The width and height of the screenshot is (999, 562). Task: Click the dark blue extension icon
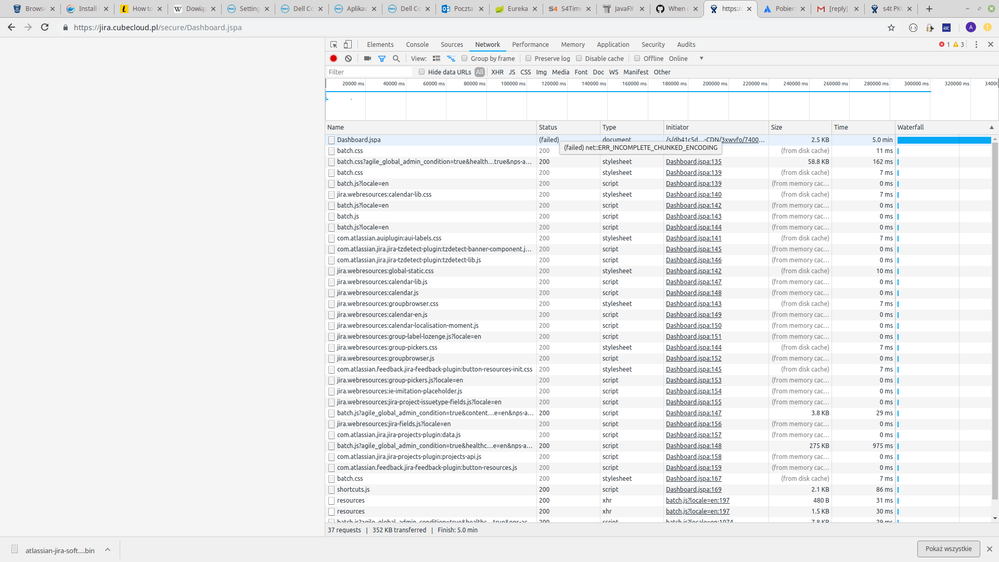pos(947,27)
